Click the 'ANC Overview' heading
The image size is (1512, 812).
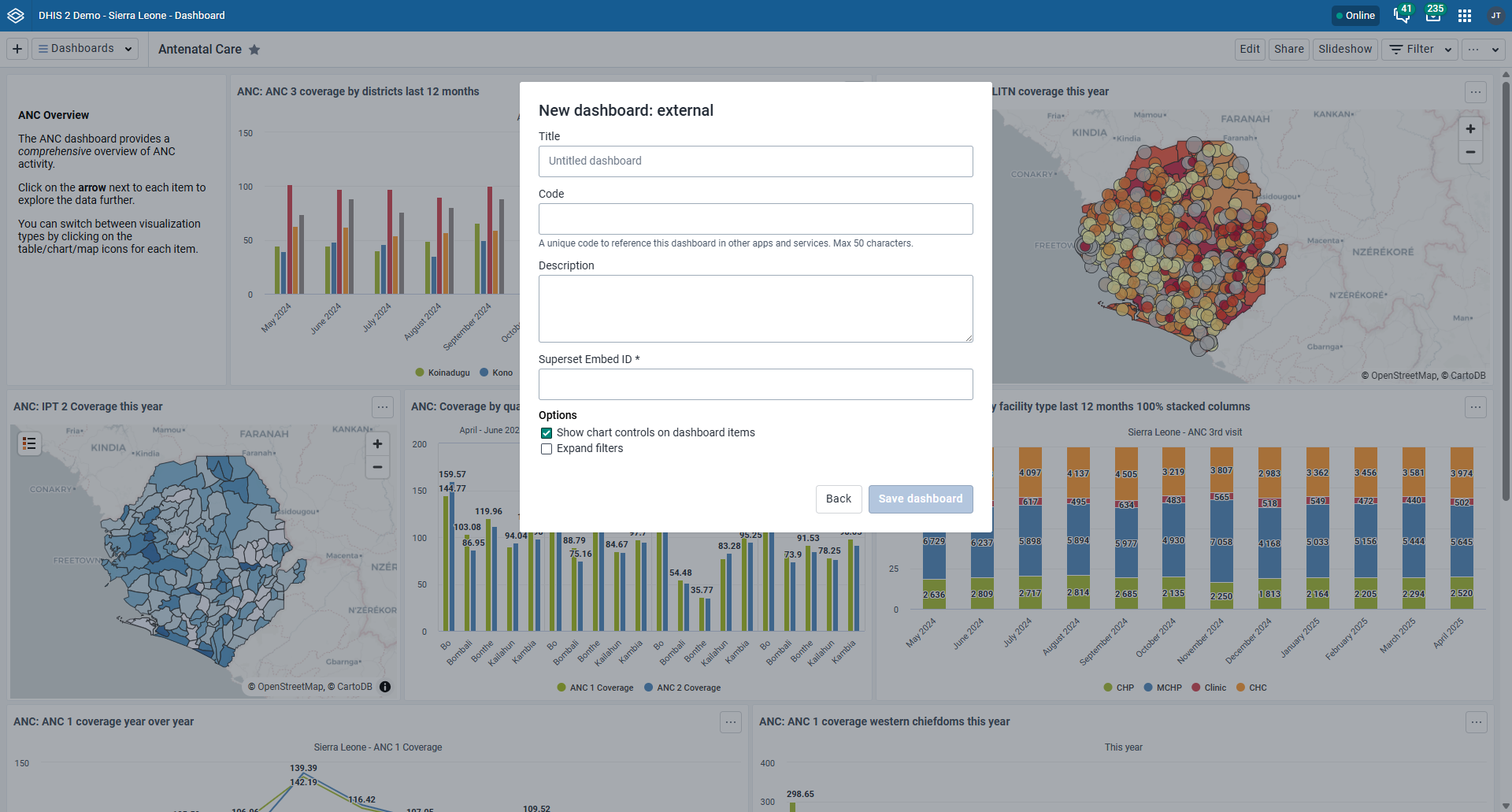[54, 116]
